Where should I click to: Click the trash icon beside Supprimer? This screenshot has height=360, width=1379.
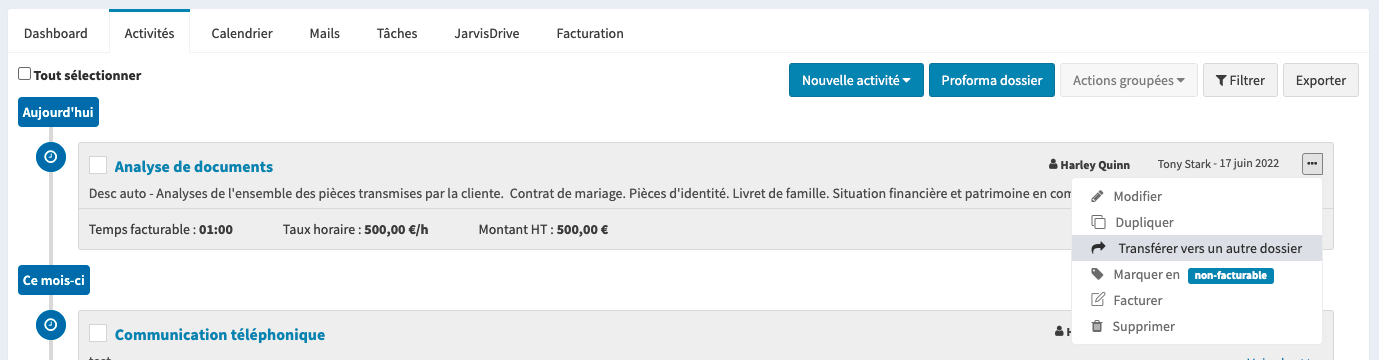point(1097,326)
